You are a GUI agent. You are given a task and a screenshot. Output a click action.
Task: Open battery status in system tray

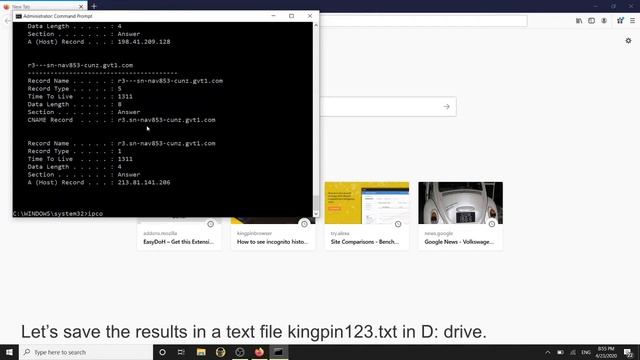[560, 352]
